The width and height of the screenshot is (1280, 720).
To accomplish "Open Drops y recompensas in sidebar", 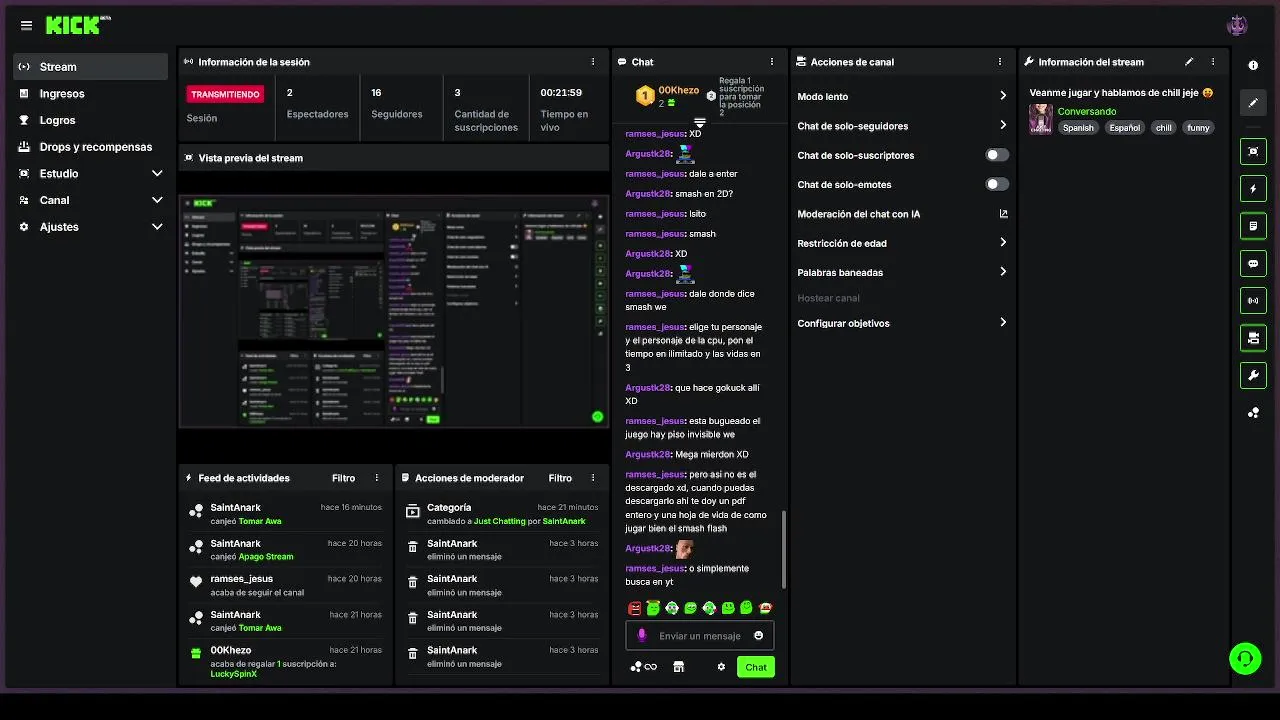I will (90, 147).
